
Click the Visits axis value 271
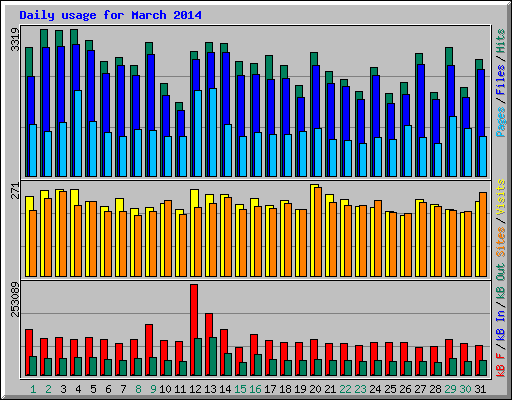click(15, 191)
